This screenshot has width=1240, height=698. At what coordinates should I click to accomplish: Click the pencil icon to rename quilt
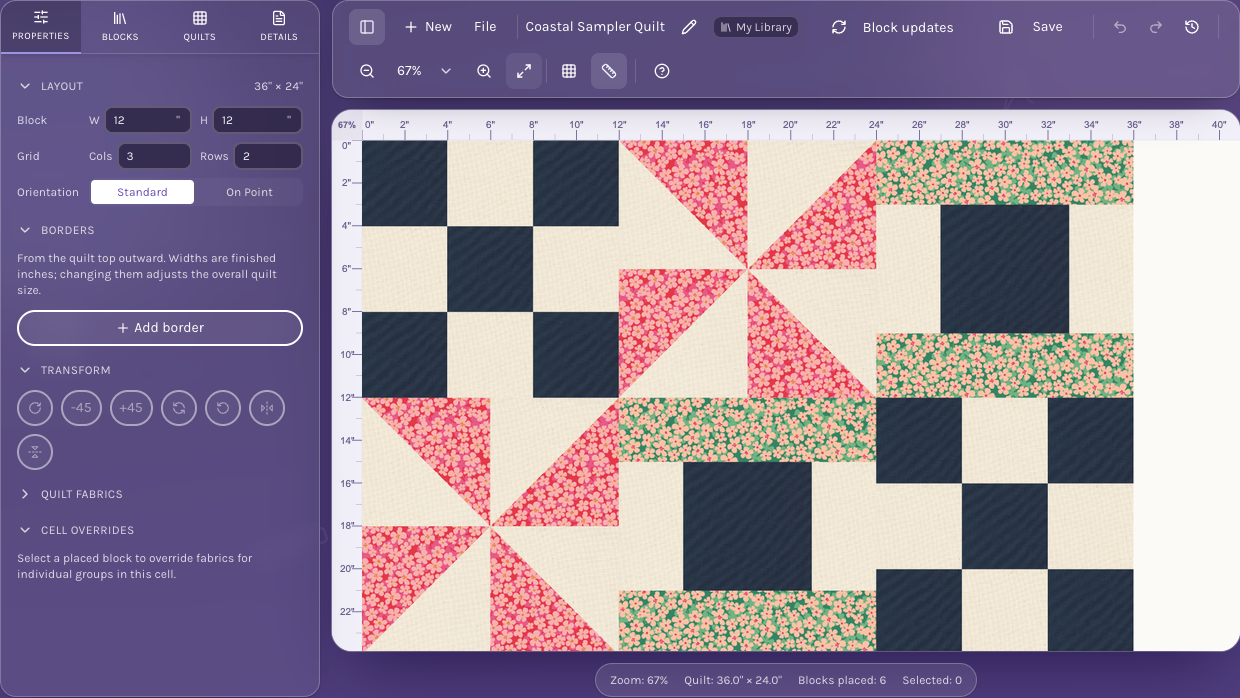coord(689,27)
